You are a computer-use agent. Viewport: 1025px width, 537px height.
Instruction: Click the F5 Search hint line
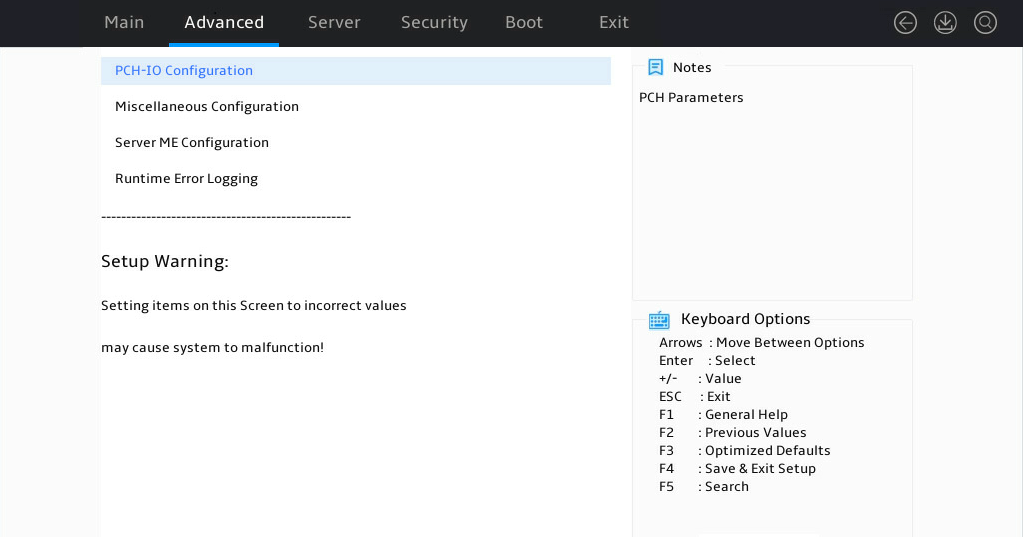703,487
